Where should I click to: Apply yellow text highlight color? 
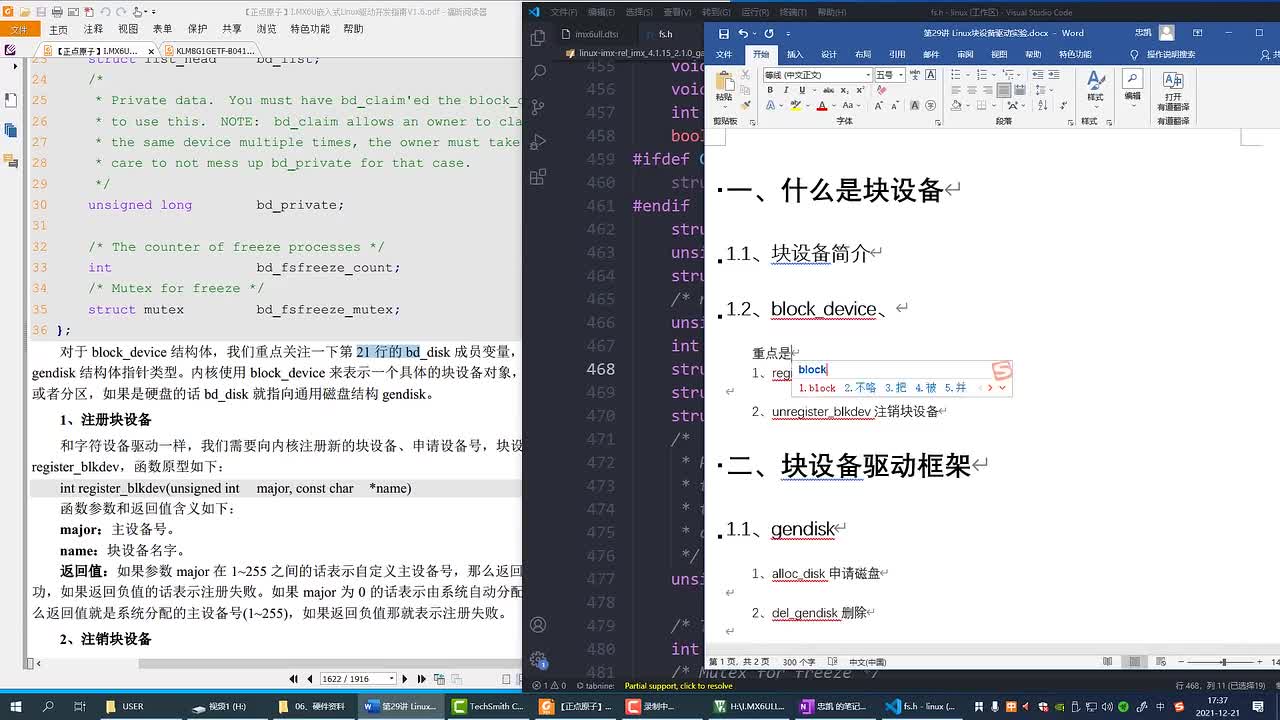click(795, 105)
